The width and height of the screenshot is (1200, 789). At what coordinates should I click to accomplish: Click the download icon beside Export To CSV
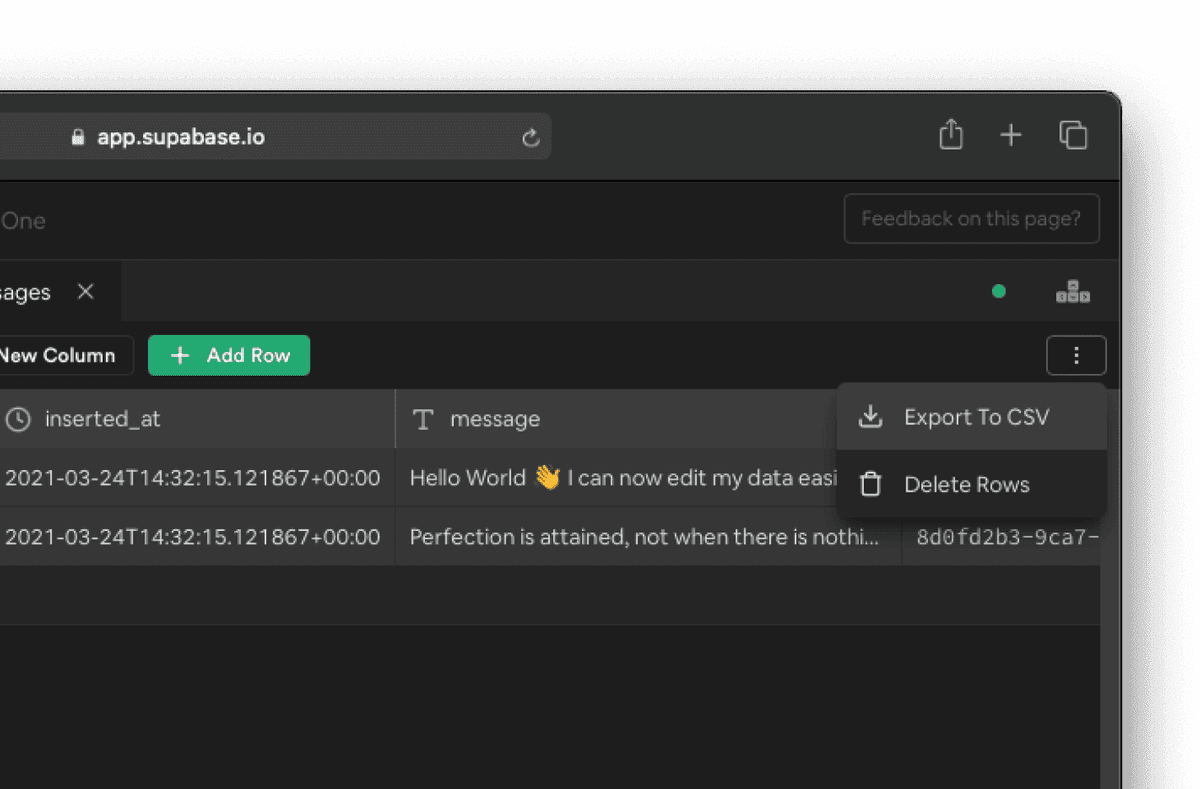tap(872, 416)
